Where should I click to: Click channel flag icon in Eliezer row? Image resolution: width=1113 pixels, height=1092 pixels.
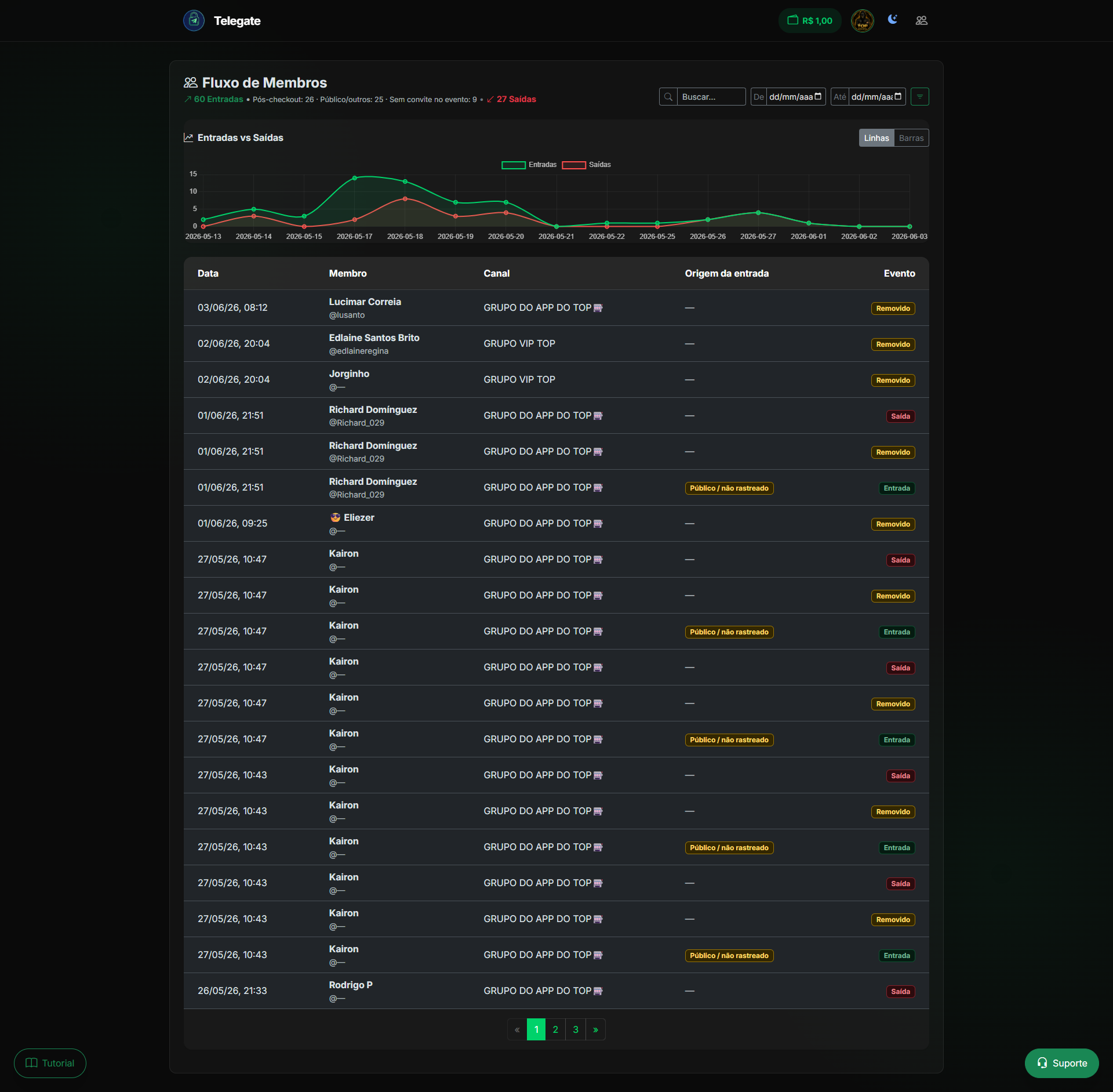tap(598, 524)
